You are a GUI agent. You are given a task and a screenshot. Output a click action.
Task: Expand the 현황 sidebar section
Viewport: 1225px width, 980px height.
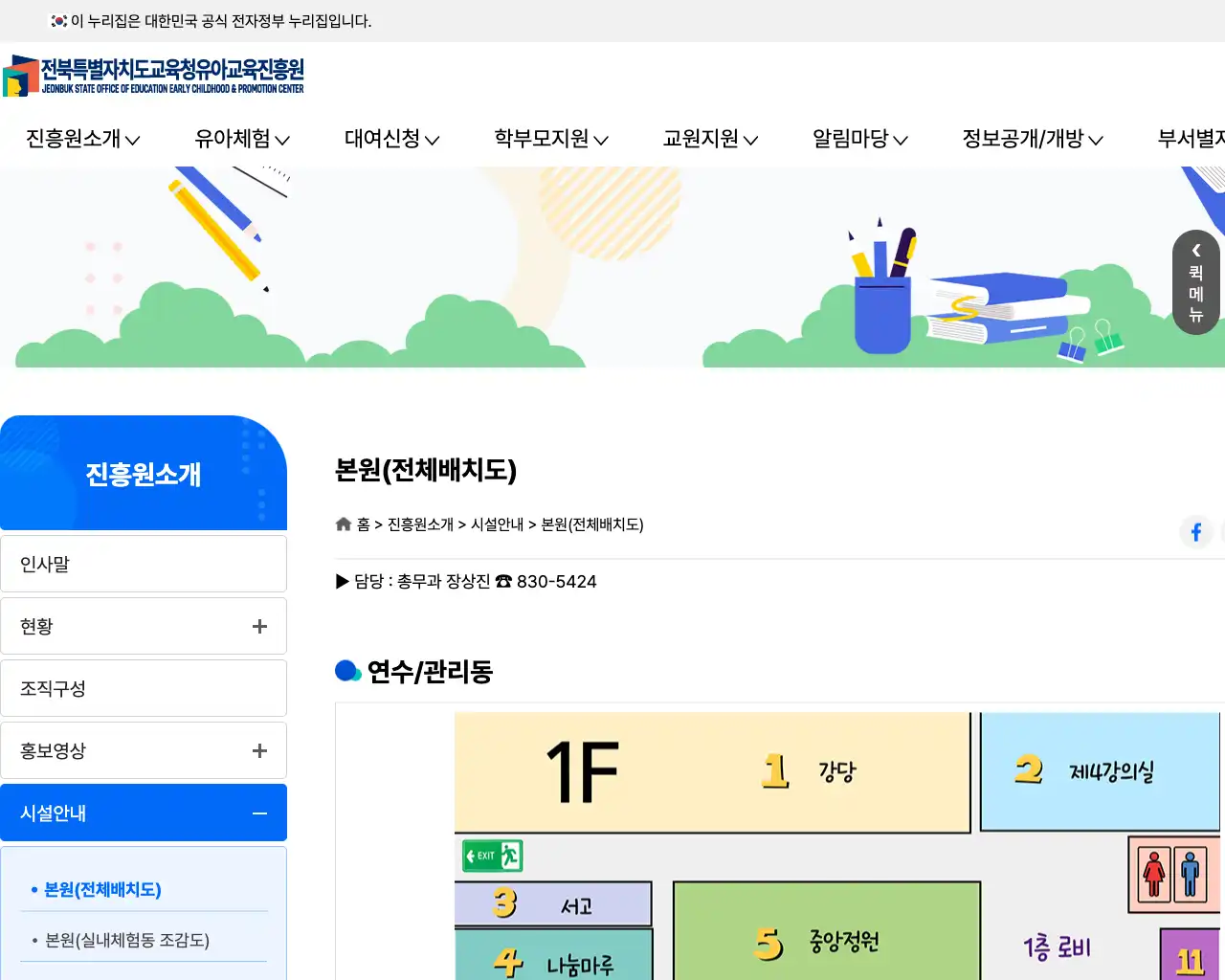[258, 626]
